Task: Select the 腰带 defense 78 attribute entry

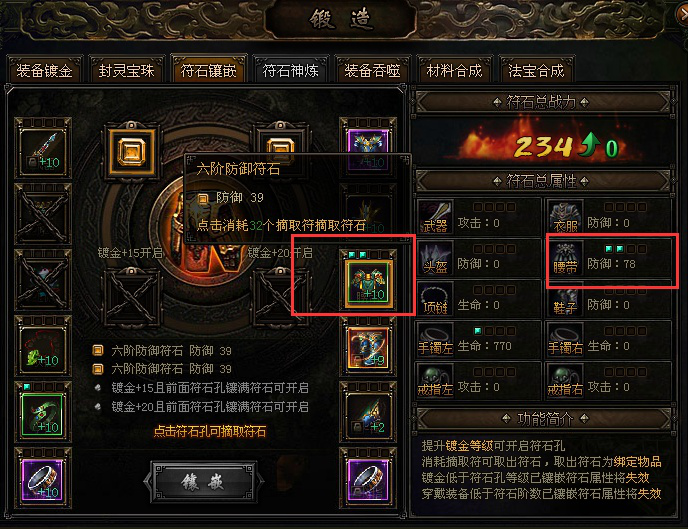Action: pos(609,260)
